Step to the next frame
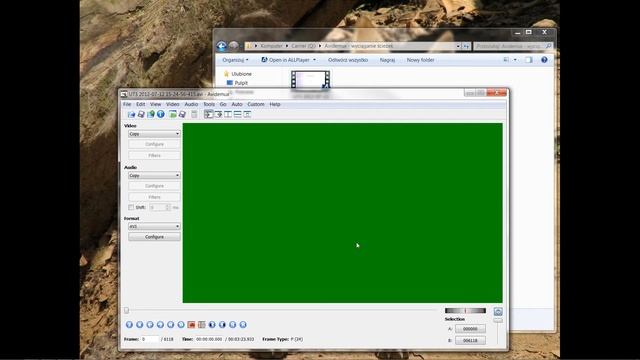640x360 pixels. [160, 324]
